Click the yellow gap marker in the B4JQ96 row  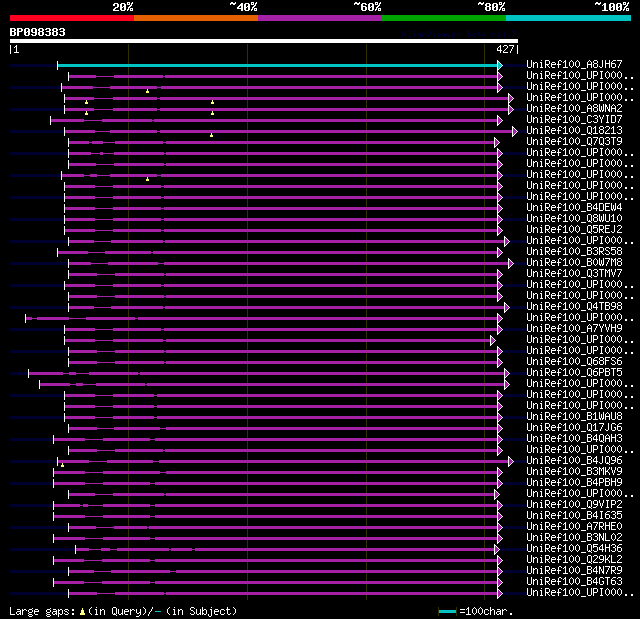[x=62, y=465]
